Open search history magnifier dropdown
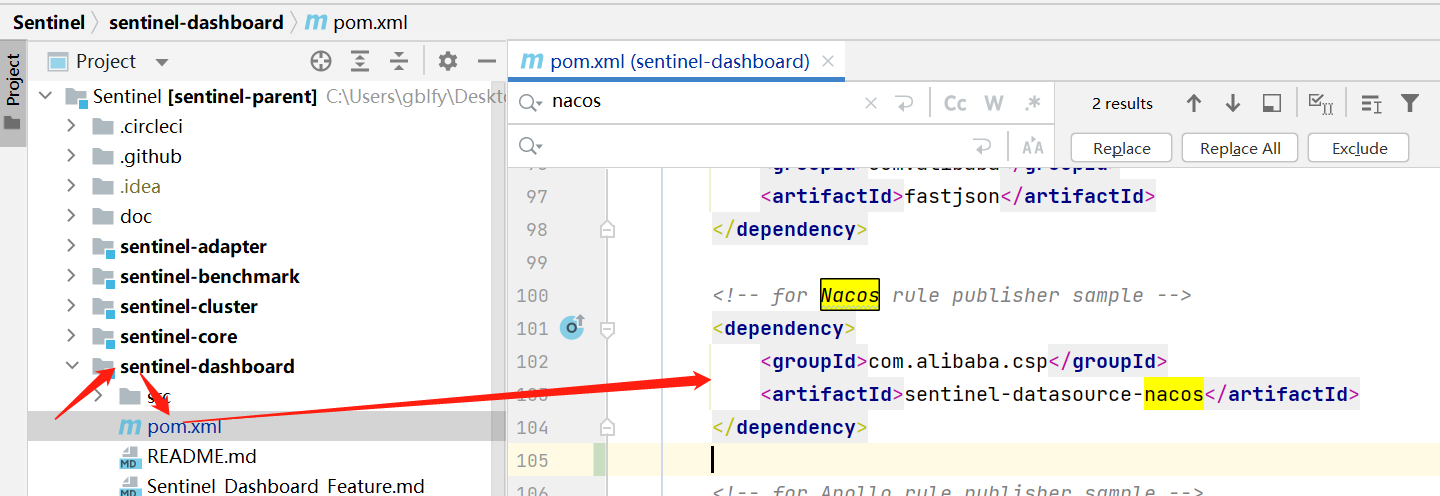Image resolution: width=1440 pixels, height=496 pixels. (530, 102)
